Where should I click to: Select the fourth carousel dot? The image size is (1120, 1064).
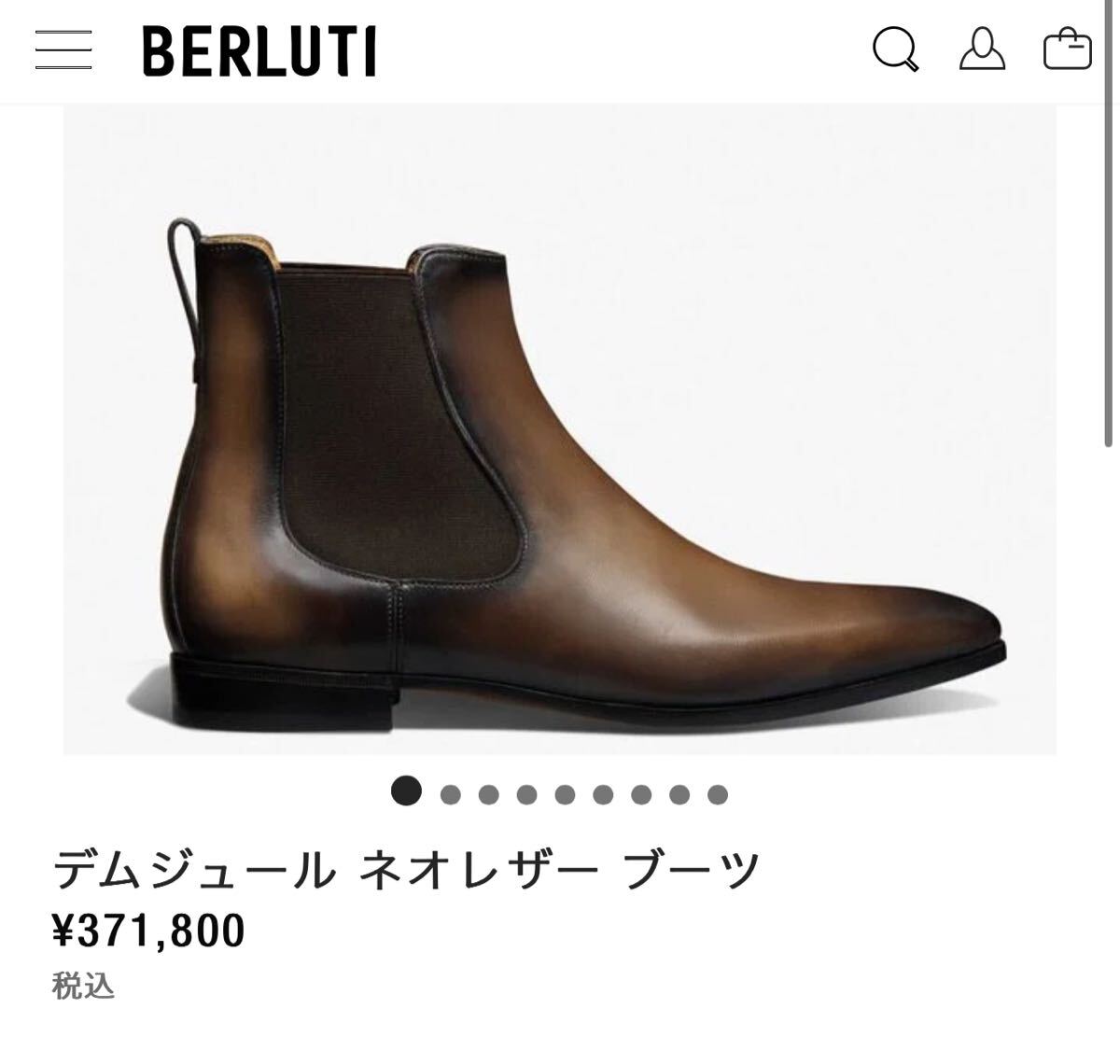pyautogui.click(x=527, y=794)
